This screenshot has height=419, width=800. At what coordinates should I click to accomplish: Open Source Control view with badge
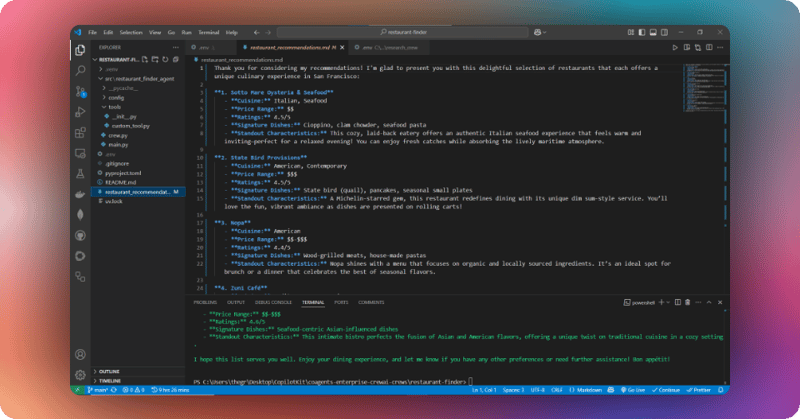pyautogui.click(x=80, y=91)
